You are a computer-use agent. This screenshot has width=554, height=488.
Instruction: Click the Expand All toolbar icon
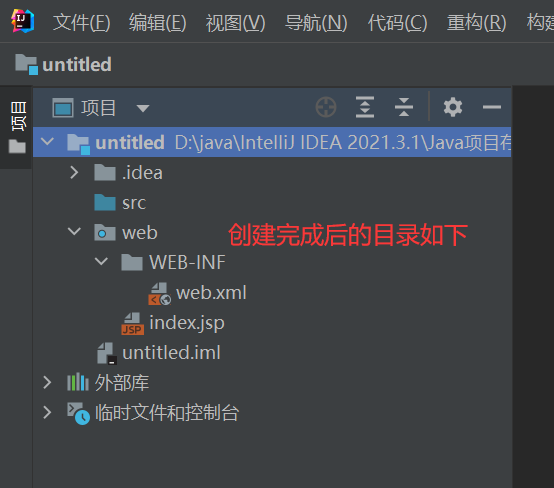[365, 107]
